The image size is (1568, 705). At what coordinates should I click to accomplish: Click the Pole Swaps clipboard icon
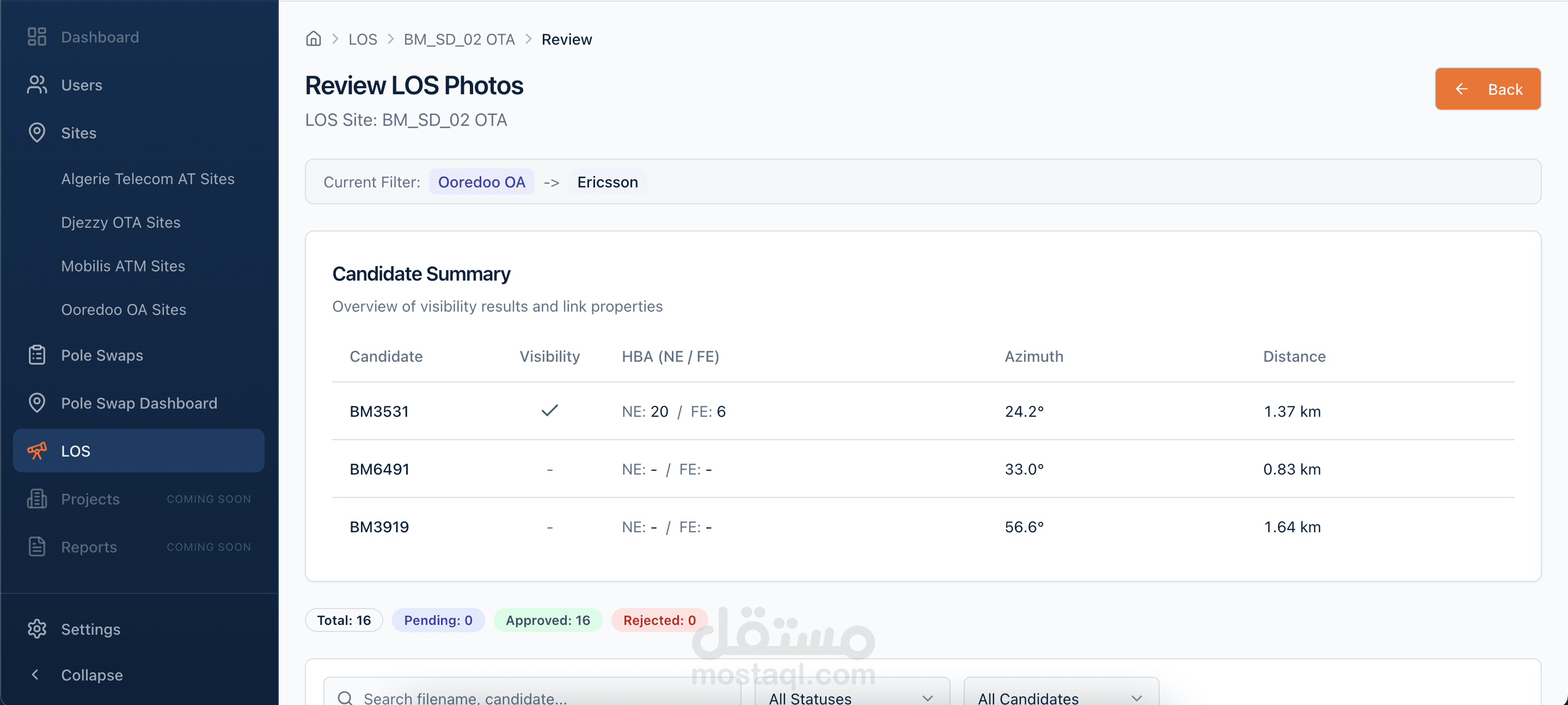click(x=36, y=355)
